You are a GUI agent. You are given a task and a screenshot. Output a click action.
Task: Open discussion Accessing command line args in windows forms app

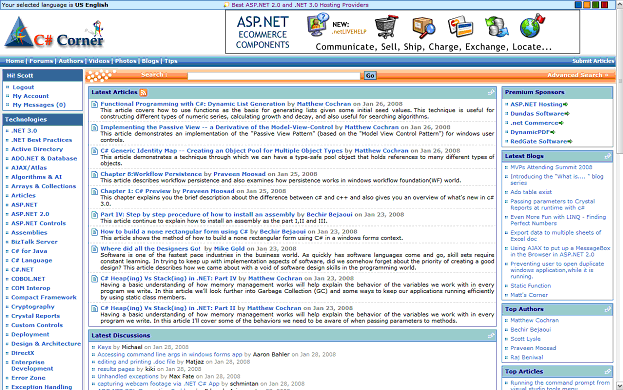point(170,355)
